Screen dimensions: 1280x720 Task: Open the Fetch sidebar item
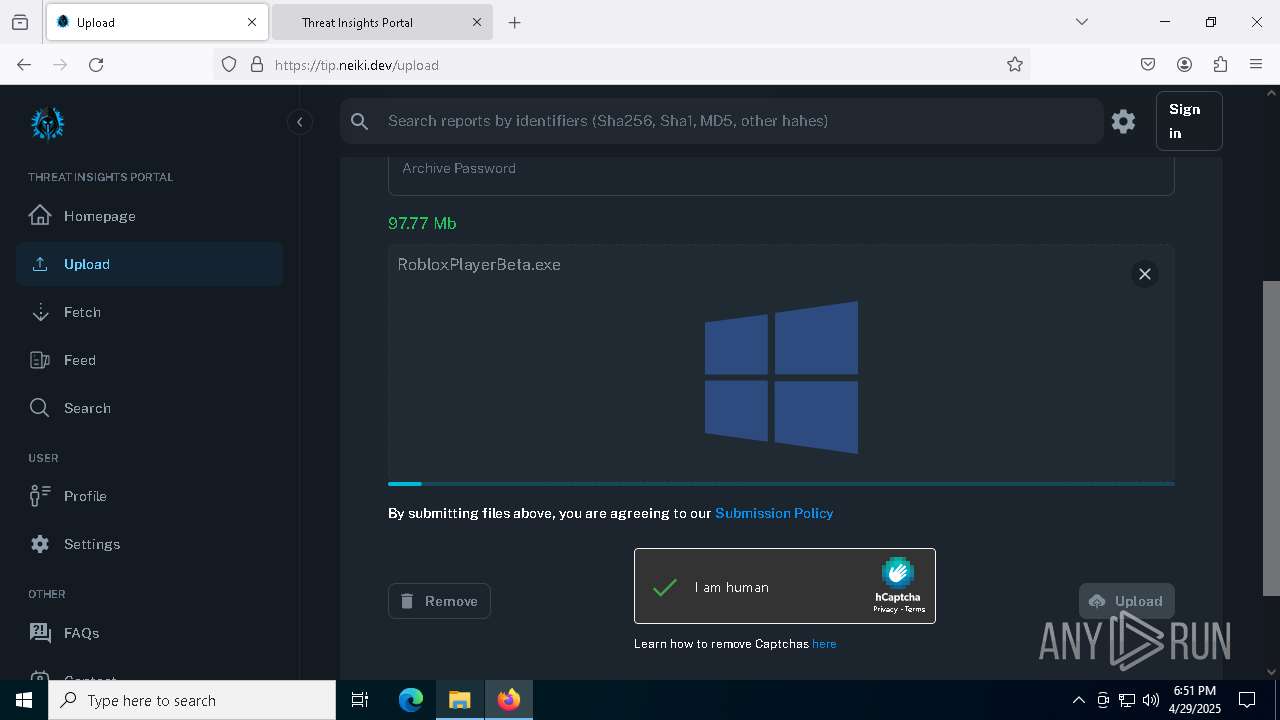click(149, 312)
